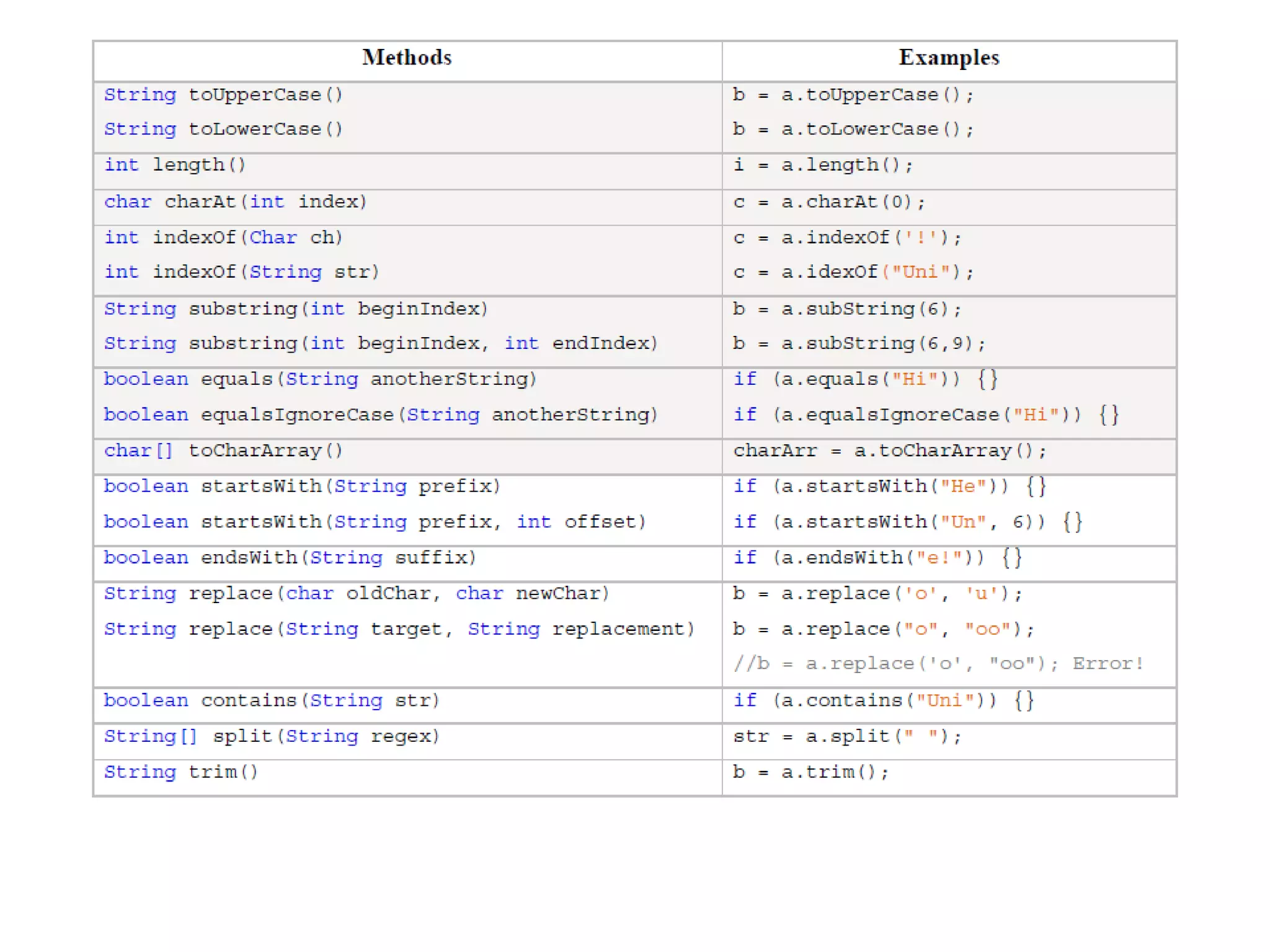Click the Methods column header
Image resolution: width=1270 pixels, height=952 pixels.
pos(407,58)
